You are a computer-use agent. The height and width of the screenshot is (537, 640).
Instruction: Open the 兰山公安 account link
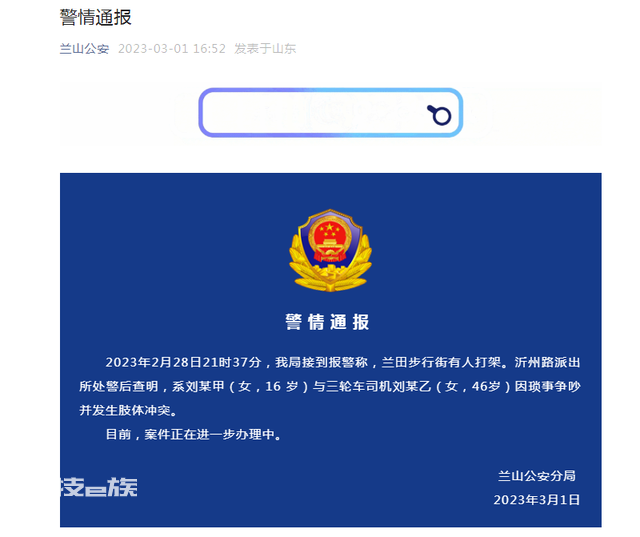coord(84,49)
